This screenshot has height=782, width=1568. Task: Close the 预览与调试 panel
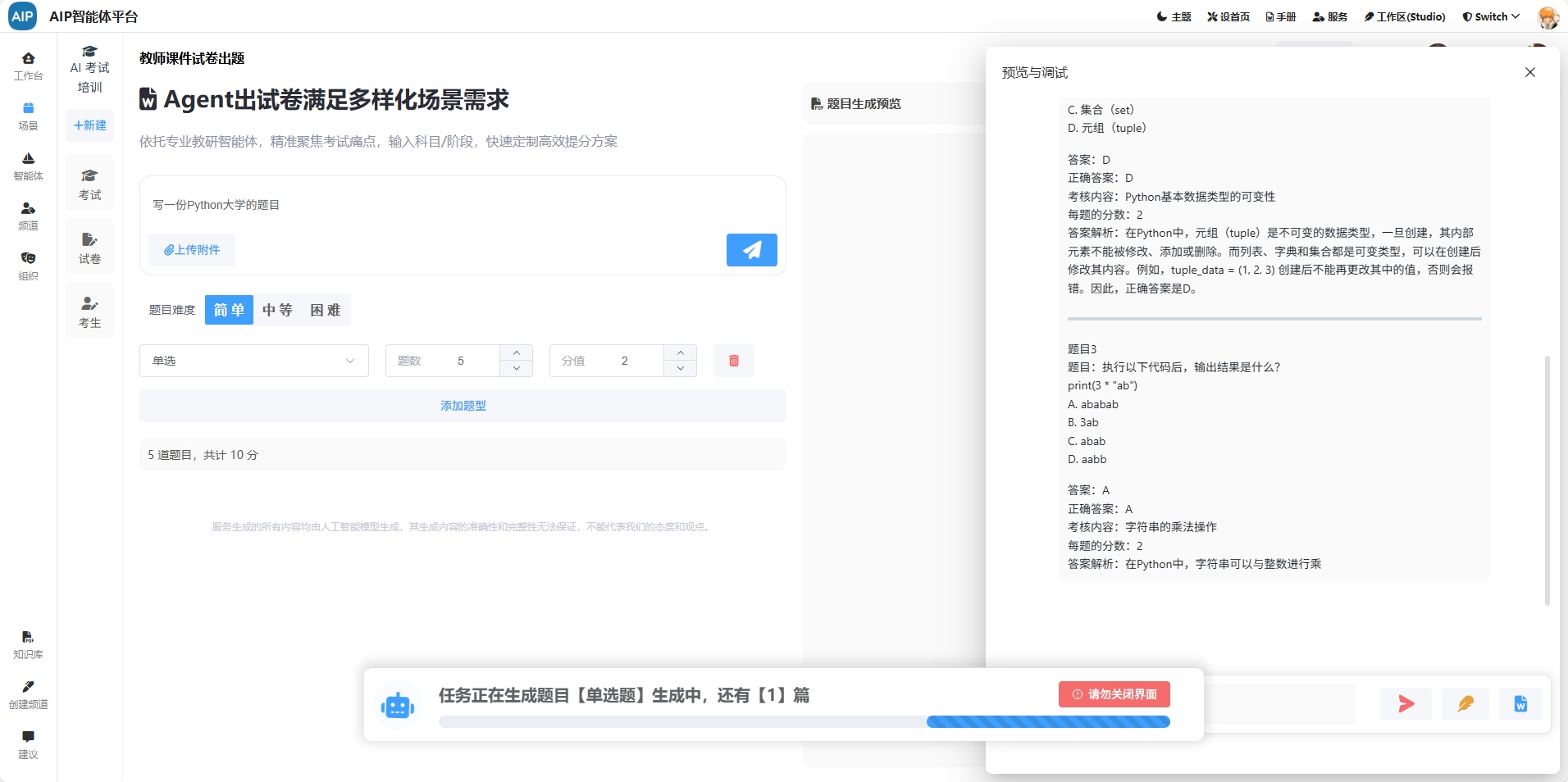coord(1530,72)
